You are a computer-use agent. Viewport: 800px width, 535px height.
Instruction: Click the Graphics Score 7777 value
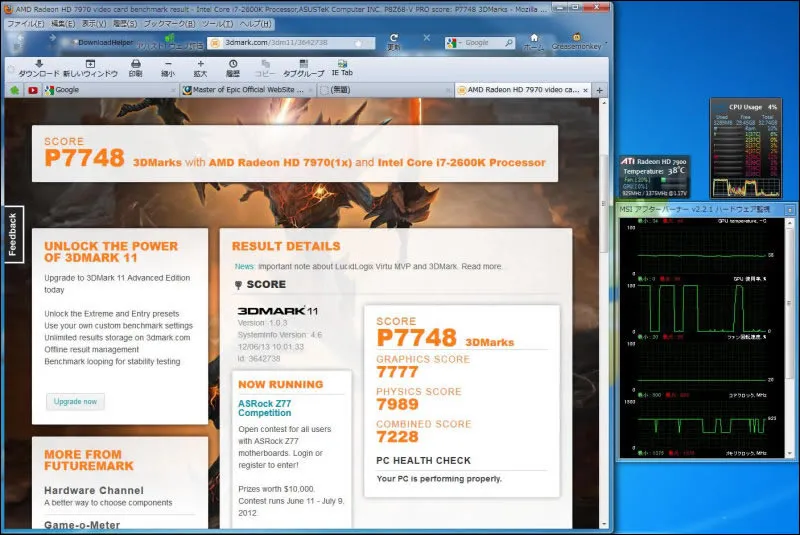pos(397,372)
